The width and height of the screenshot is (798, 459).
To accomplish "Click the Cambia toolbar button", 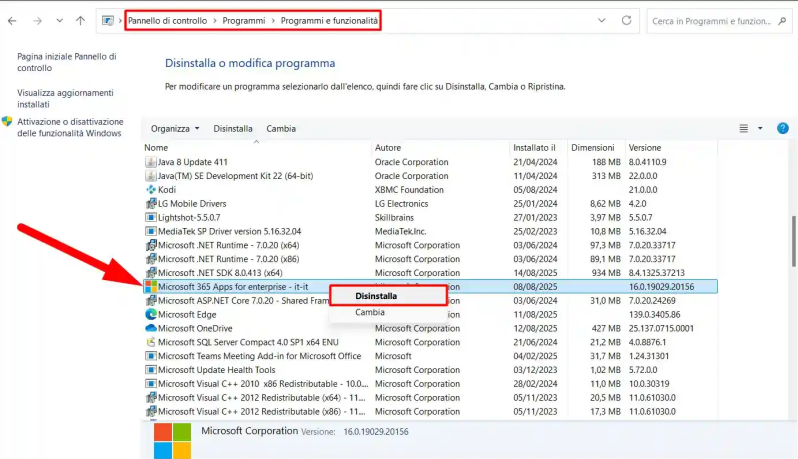I will [280, 128].
